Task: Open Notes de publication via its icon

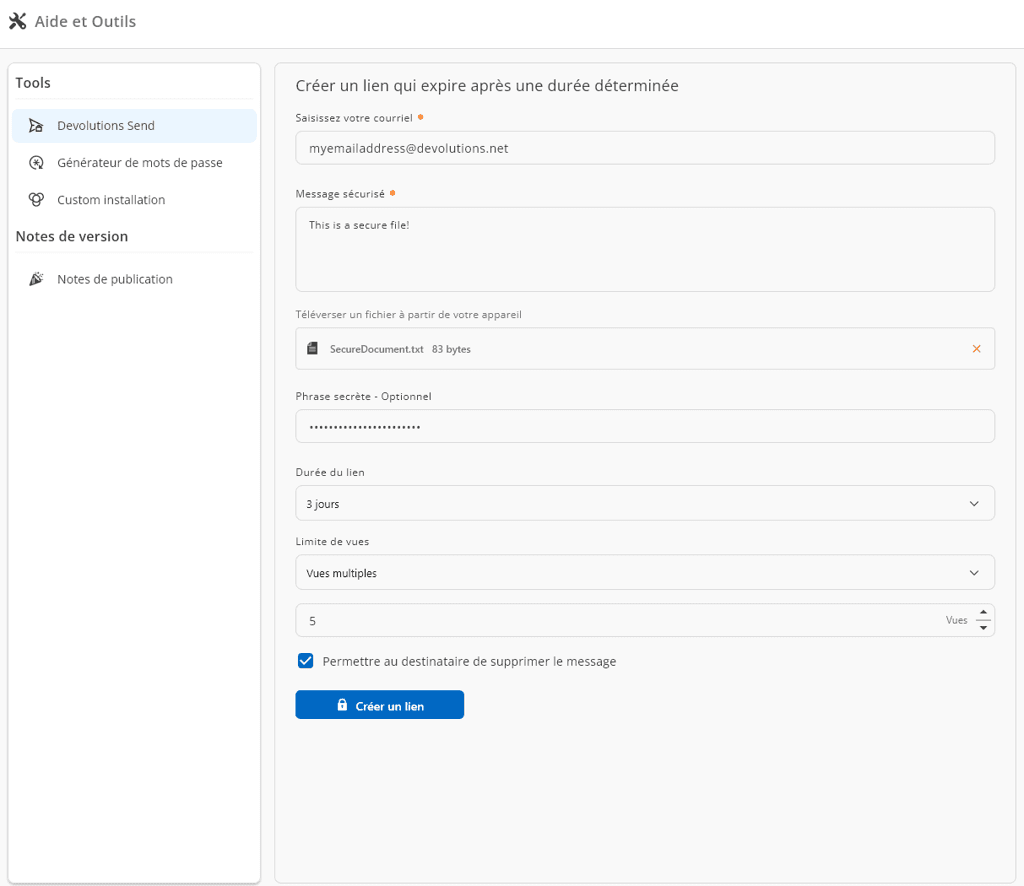Action: pyautogui.click(x=36, y=279)
